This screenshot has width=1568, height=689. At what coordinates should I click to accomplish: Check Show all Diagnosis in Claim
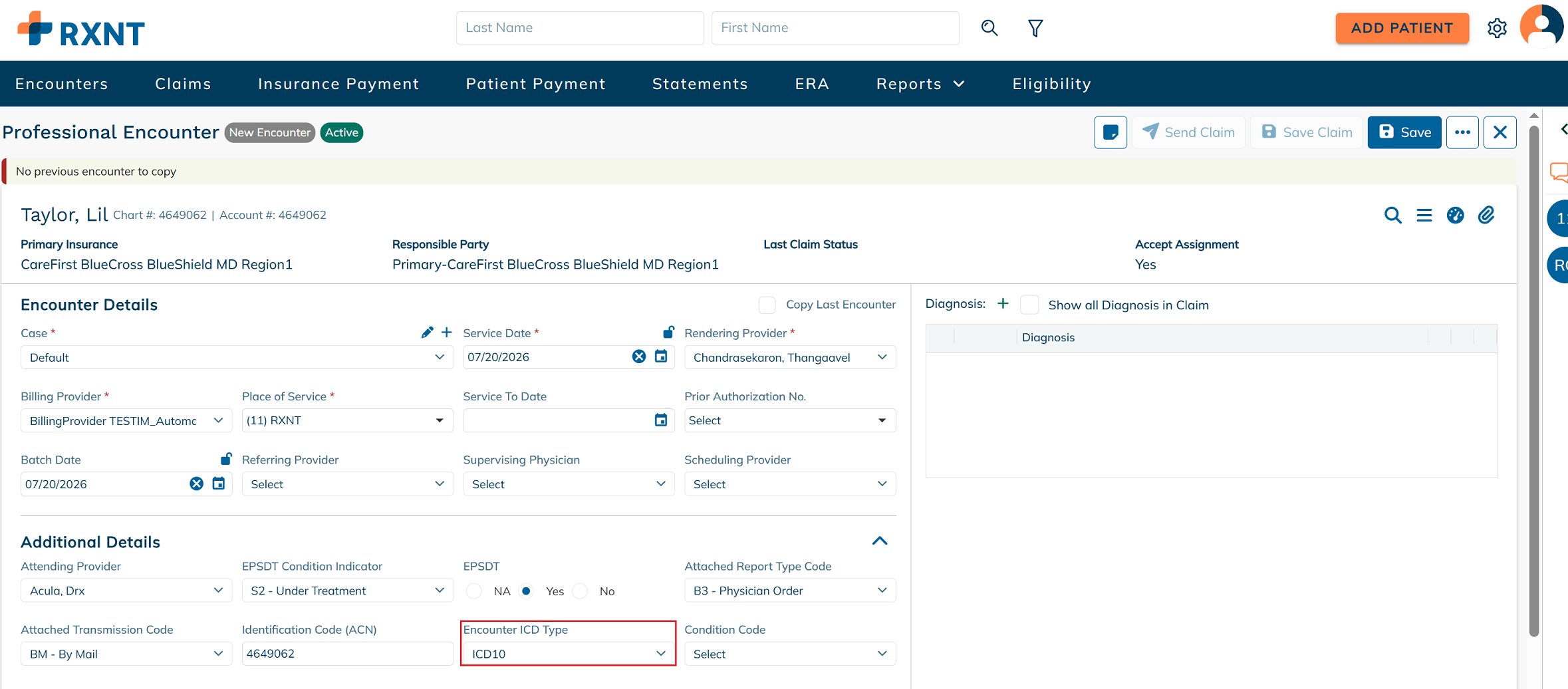pos(1029,305)
